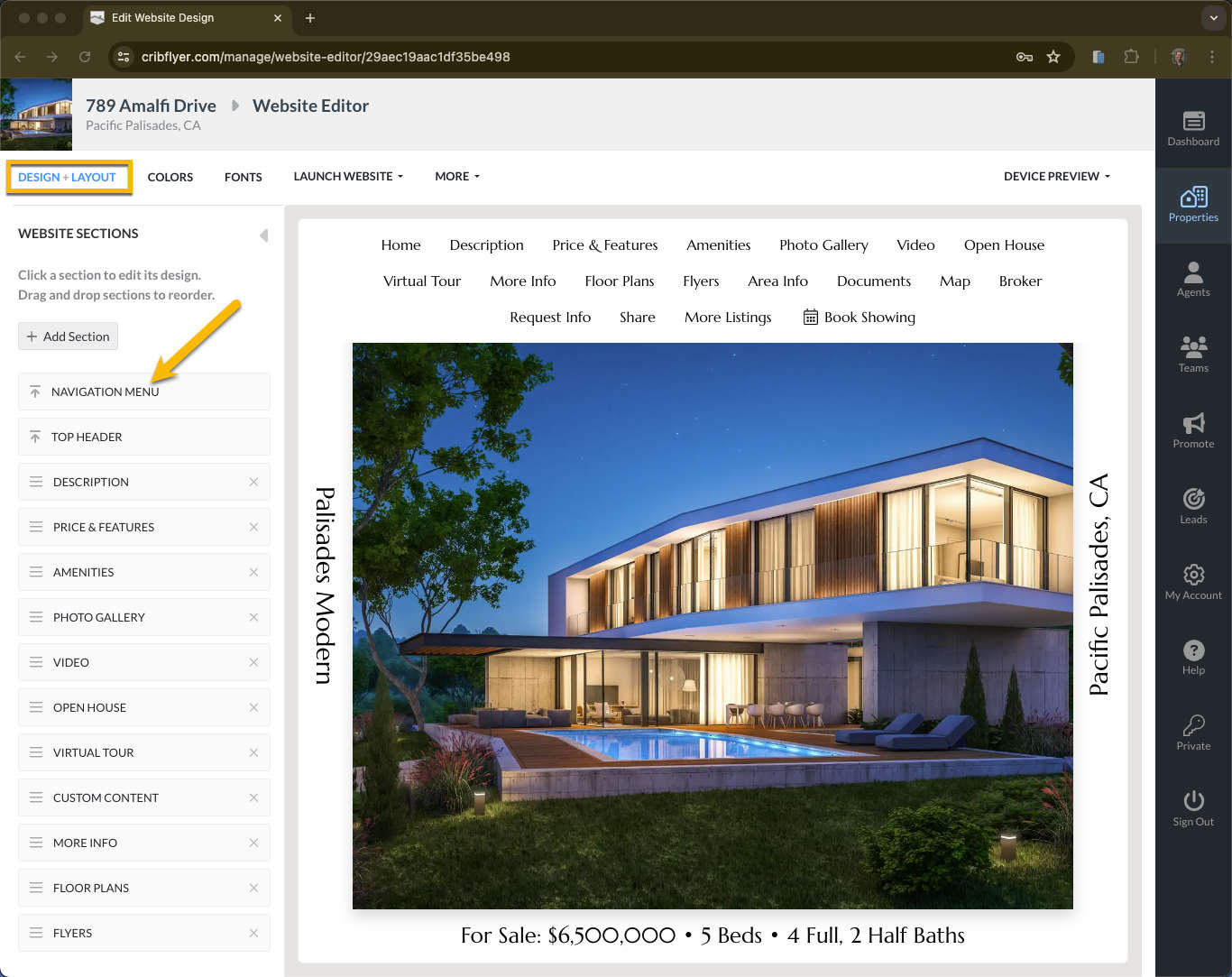Click the Home link in preview nav

tap(400, 245)
